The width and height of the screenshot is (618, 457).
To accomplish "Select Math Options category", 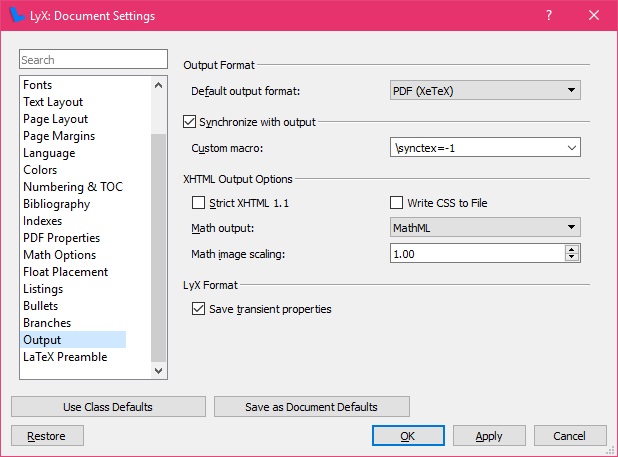I will click(60, 255).
